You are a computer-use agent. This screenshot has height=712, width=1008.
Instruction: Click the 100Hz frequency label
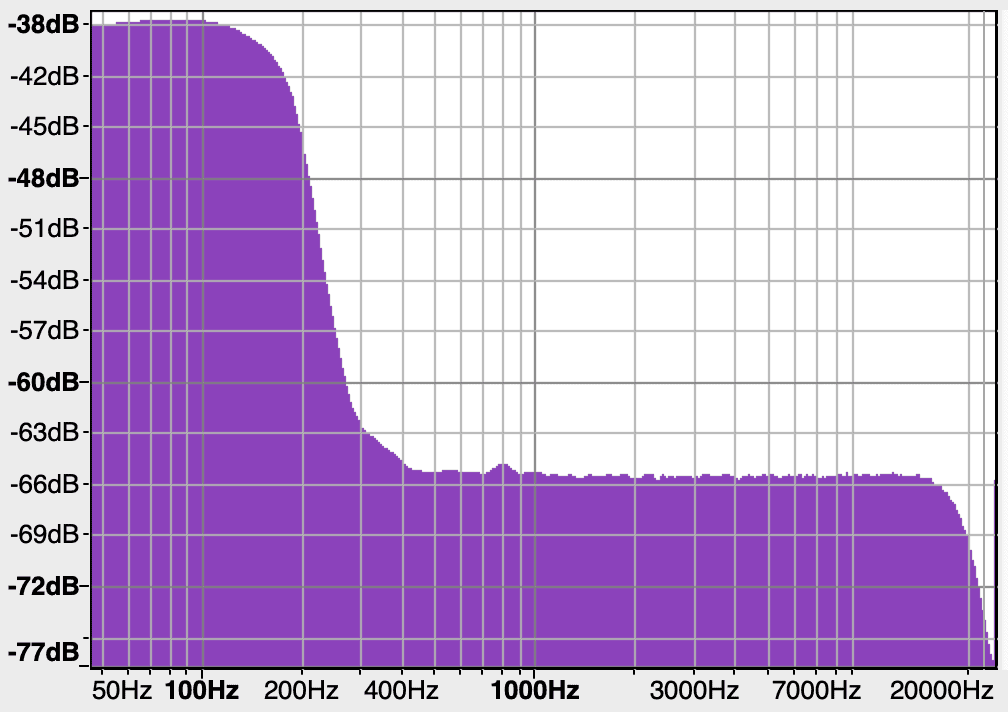202,691
